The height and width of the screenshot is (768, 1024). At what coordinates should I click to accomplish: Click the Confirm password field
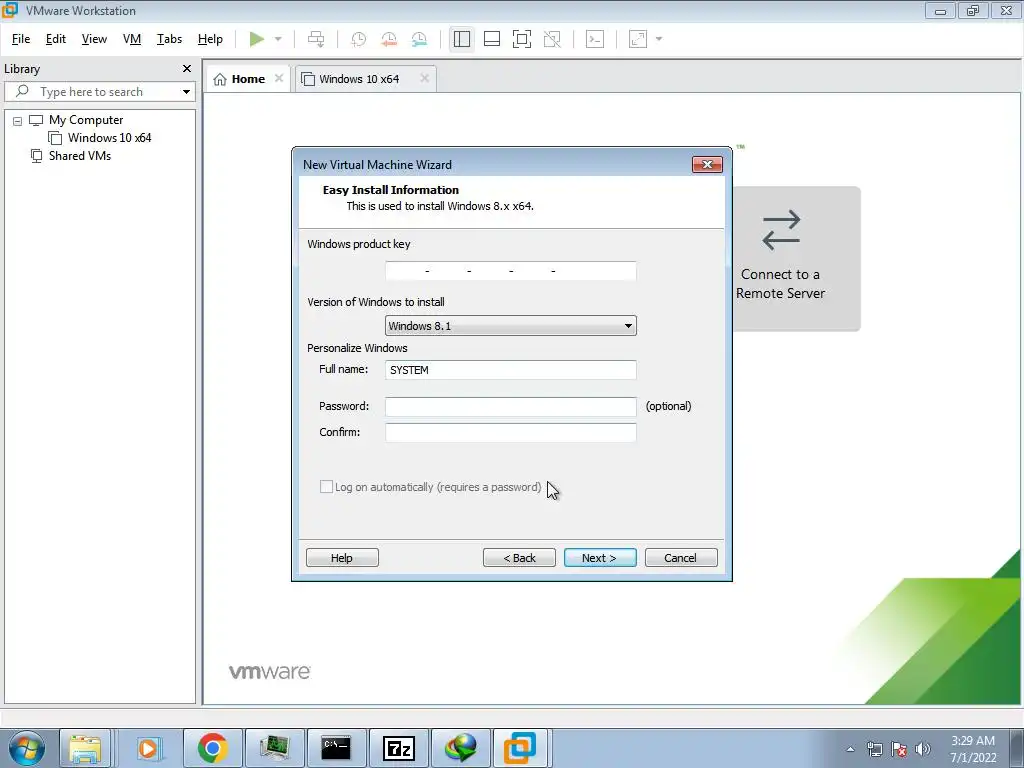511,432
